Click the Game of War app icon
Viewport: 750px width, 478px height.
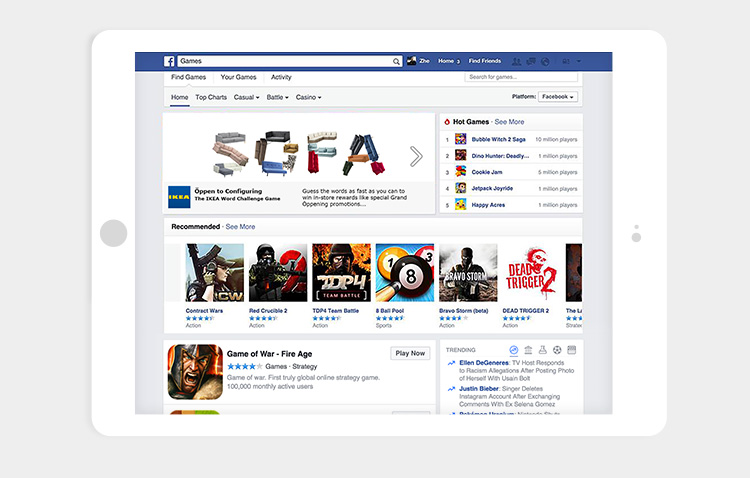(195, 372)
